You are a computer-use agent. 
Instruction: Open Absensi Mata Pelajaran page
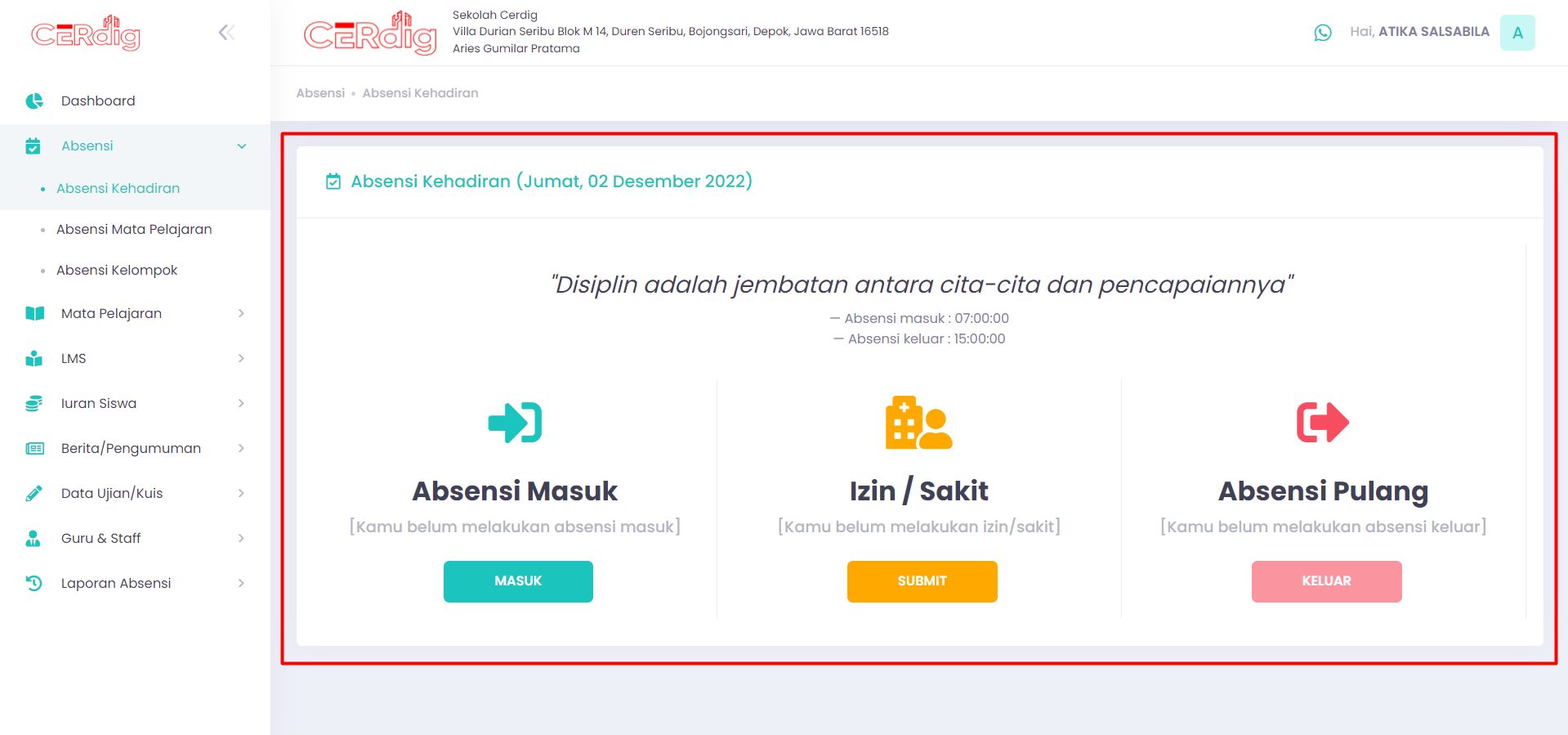click(x=134, y=229)
